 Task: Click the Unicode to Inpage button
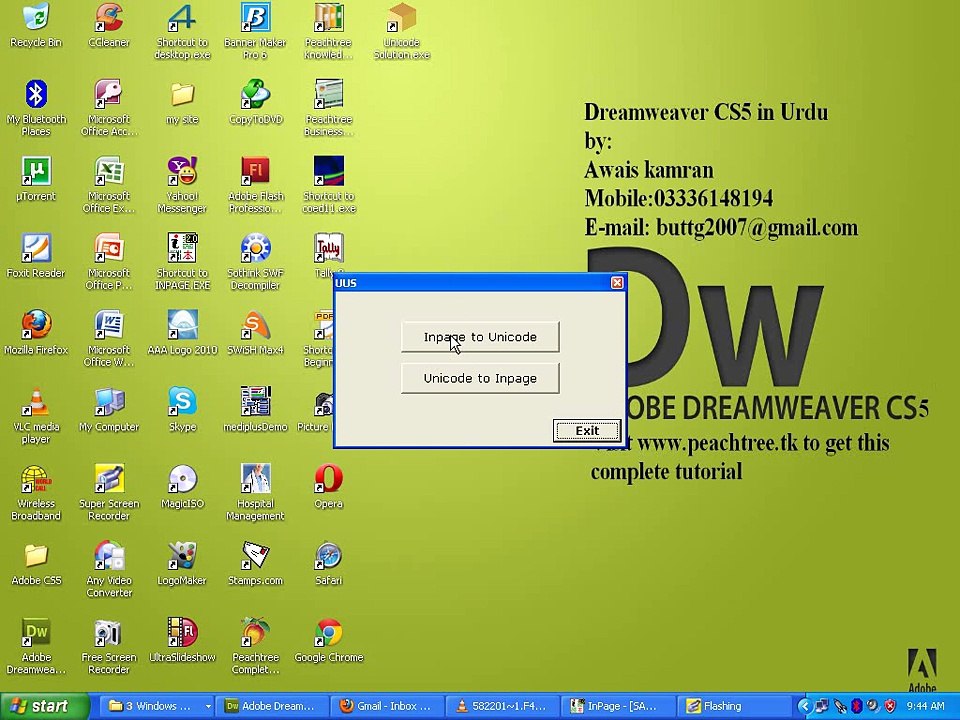[x=480, y=378]
